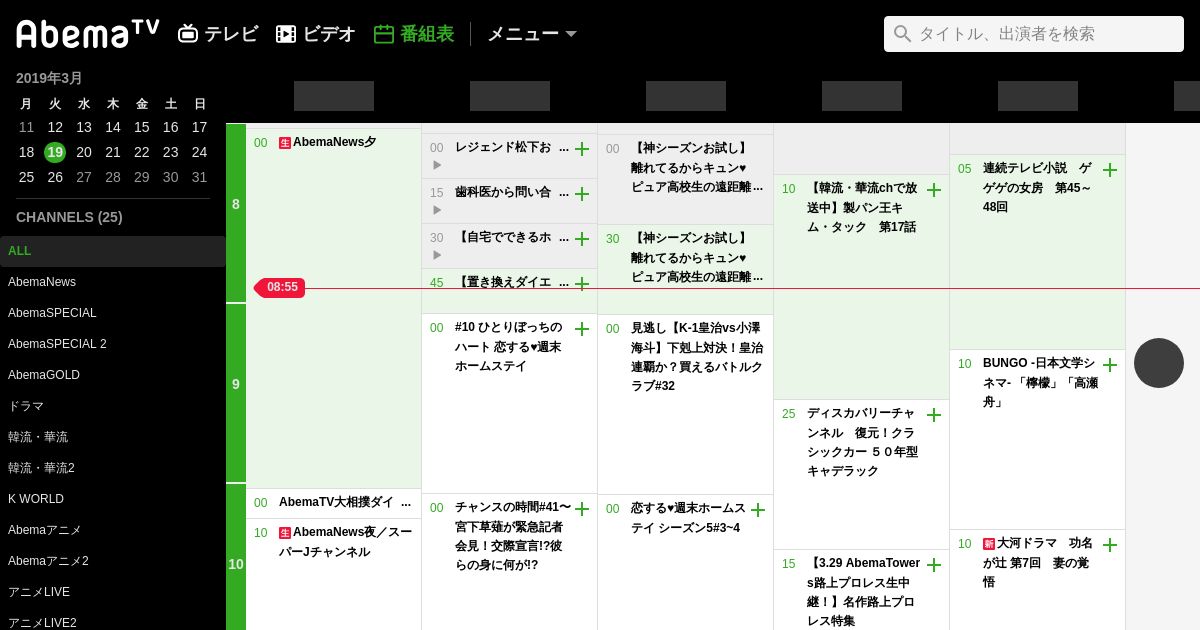Image resolution: width=1200 pixels, height=630 pixels.
Task: Select March 20 in calendar
Action: point(84,152)
